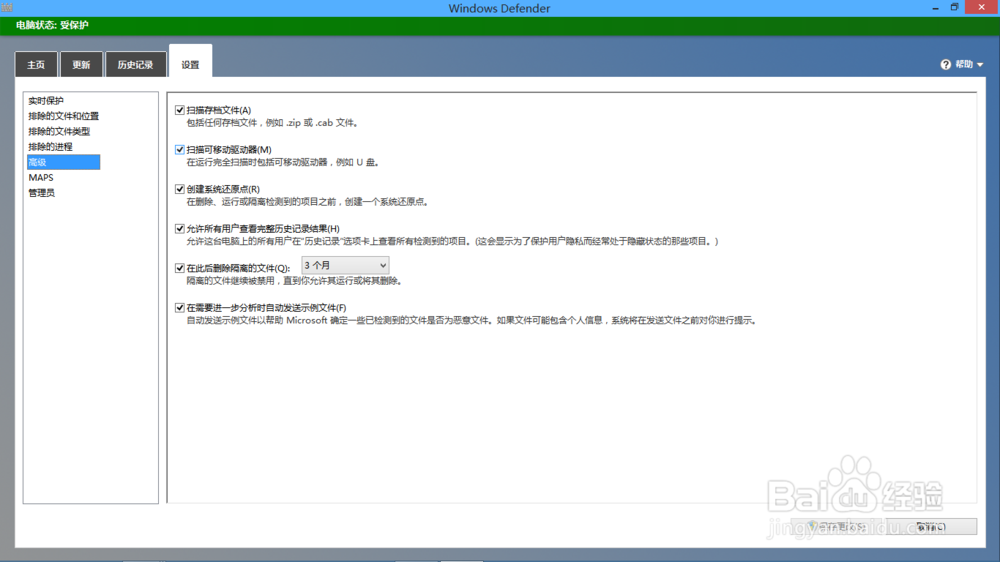Click description 隔离的文件继续被禁用

pyautogui.click(x=295, y=281)
